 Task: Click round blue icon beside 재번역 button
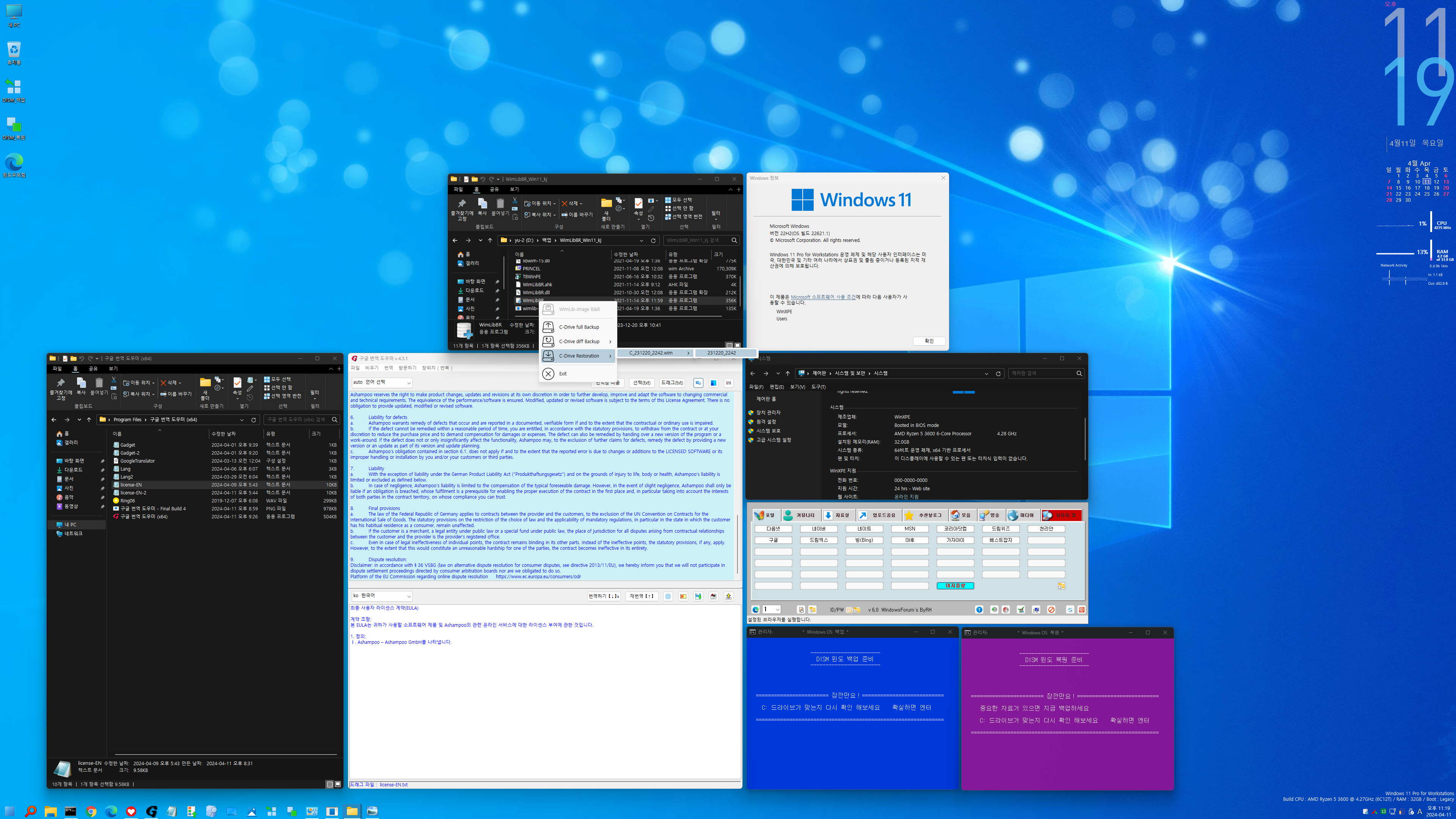pos(668,596)
